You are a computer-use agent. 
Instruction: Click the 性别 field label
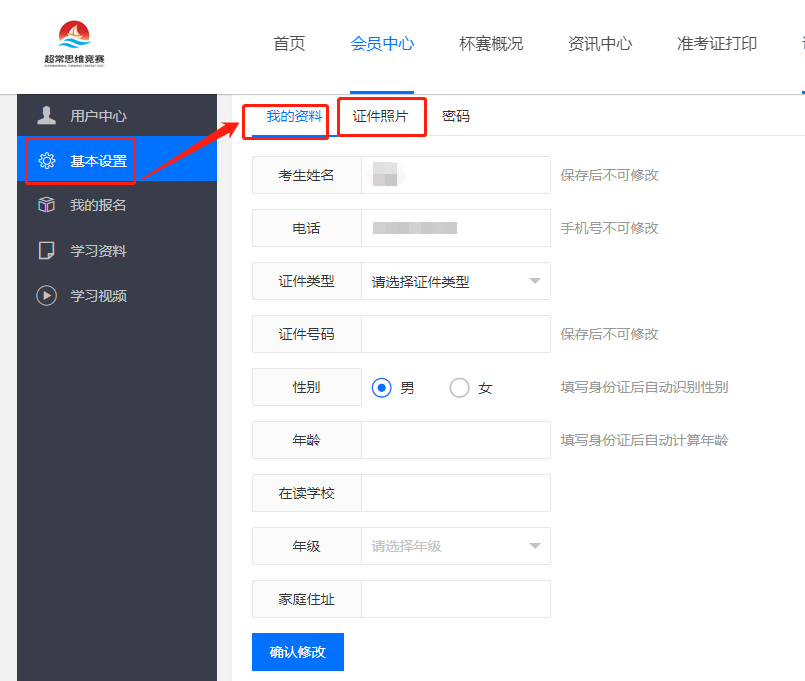[306, 387]
